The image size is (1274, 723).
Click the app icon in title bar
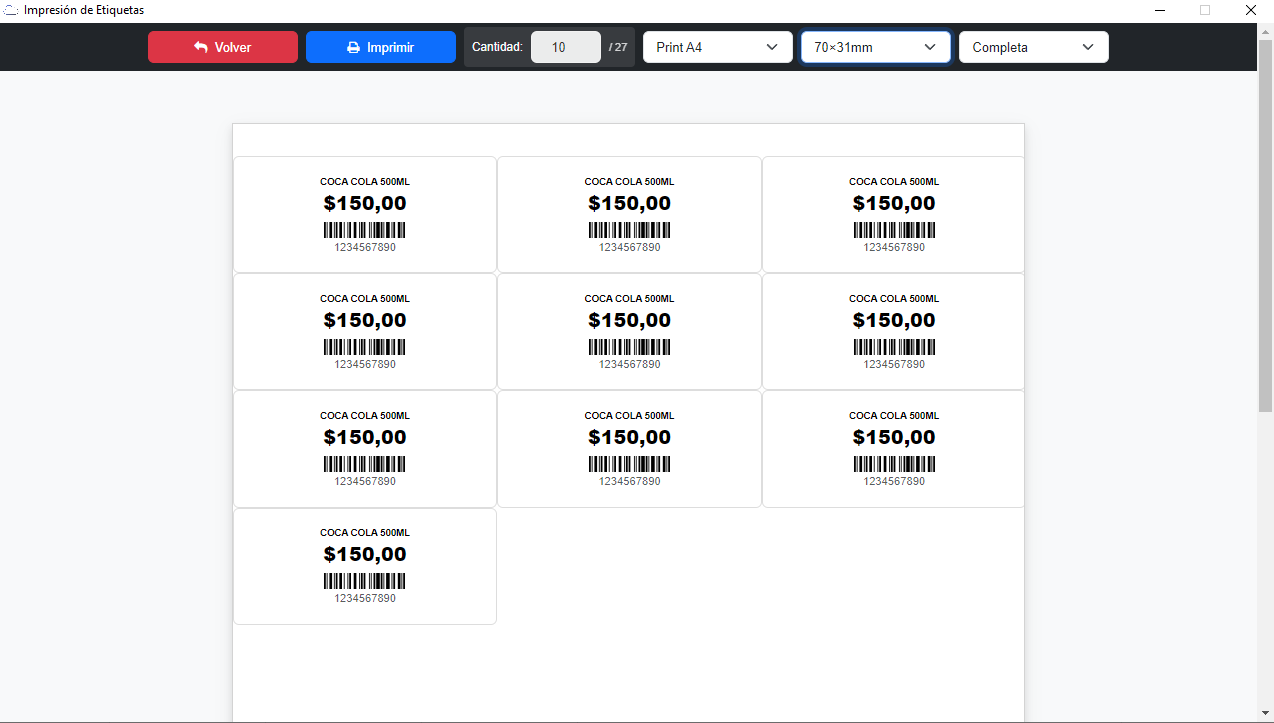point(11,10)
